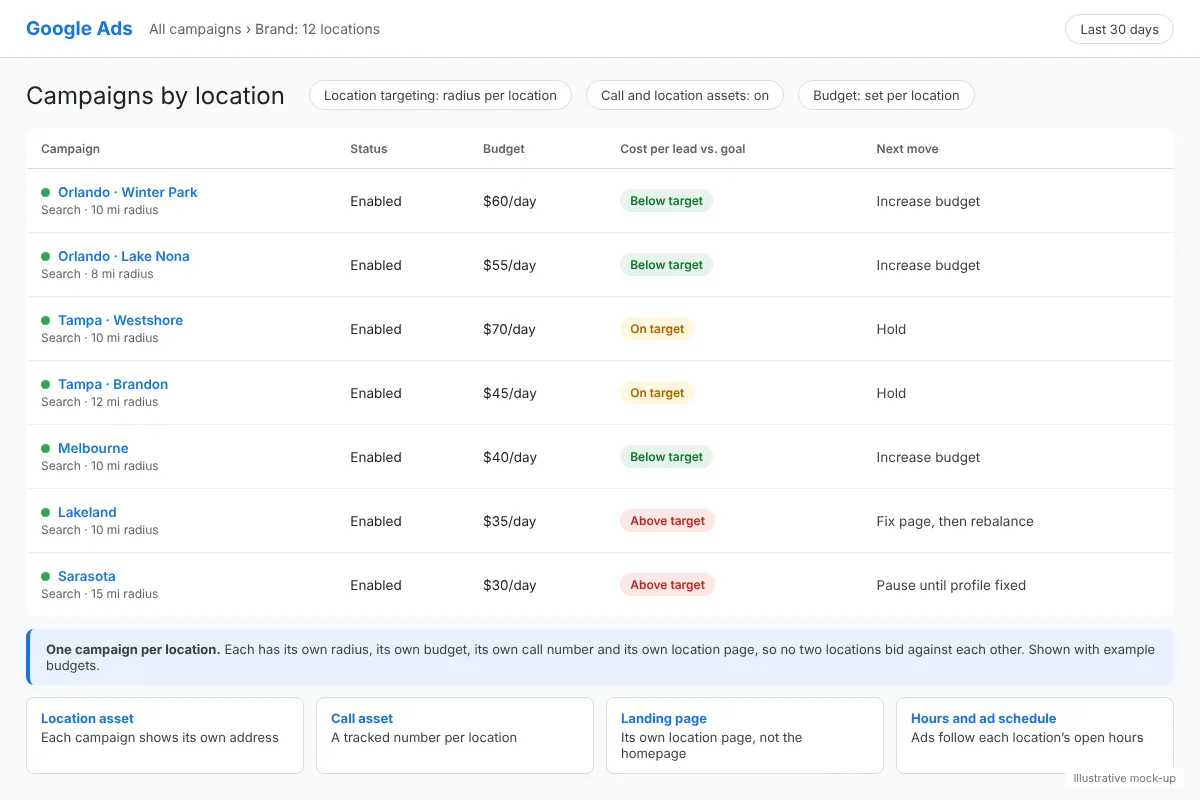Image resolution: width=1200 pixels, height=800 pixels.
Task: Click Fix page, then rebalance text
Action: [x=955, y=521]
